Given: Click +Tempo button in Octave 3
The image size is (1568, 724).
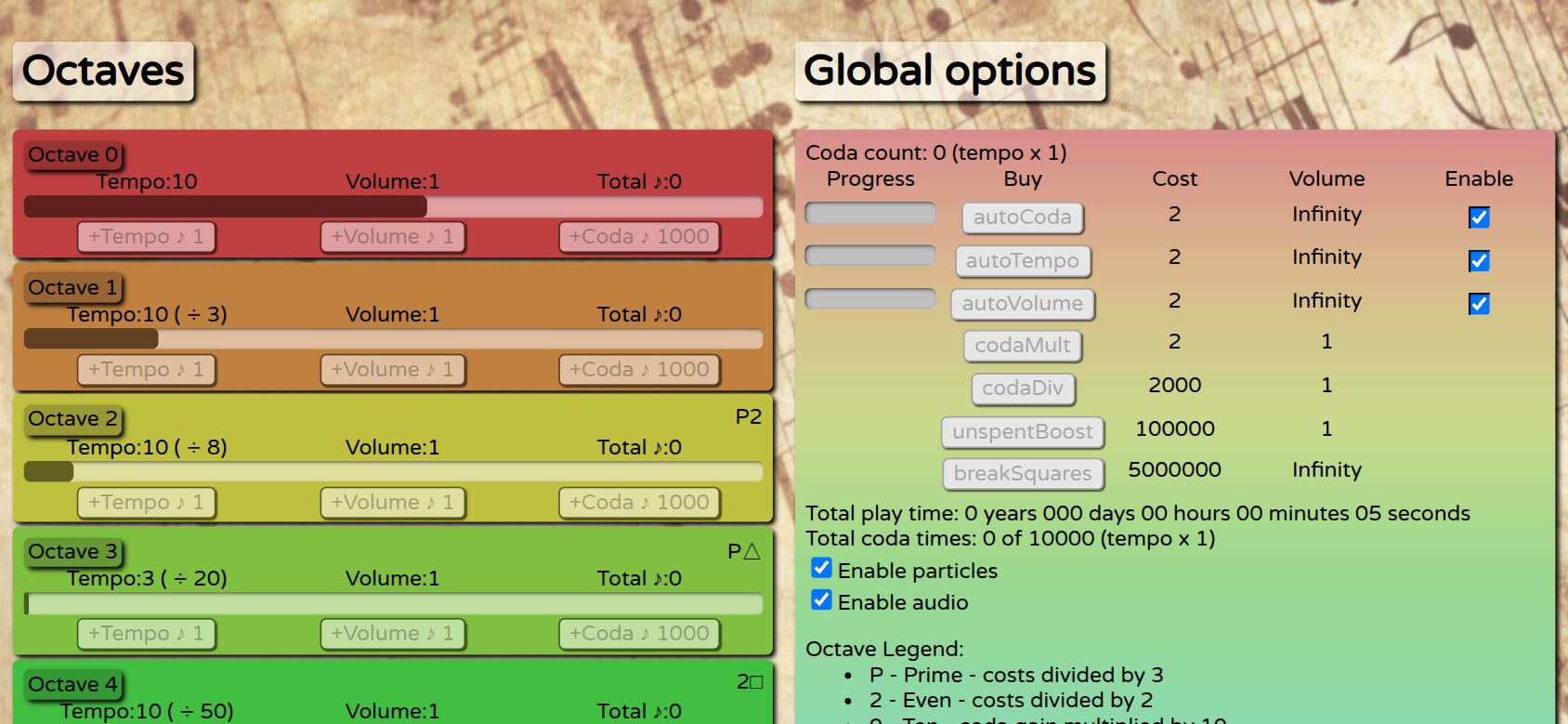Looking at the screenshot, I should tap(146, 634).
